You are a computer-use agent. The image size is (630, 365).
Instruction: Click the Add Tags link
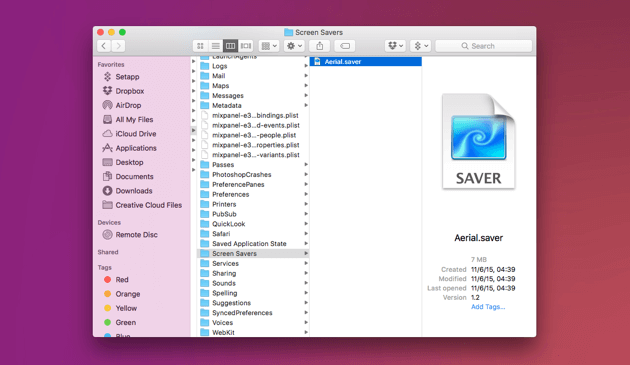tap(488, 307)
